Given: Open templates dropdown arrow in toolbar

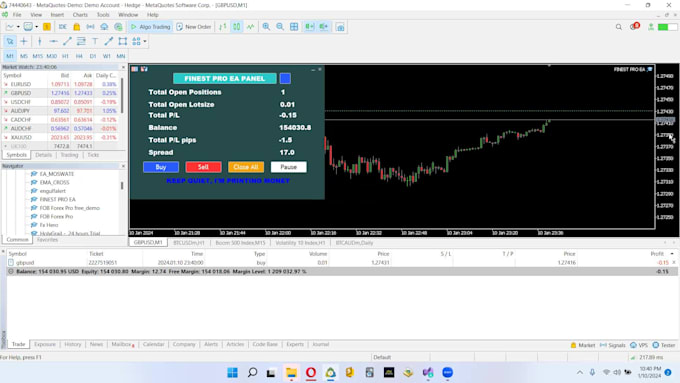Looking at the screenshot, I should tap(36, 27).
